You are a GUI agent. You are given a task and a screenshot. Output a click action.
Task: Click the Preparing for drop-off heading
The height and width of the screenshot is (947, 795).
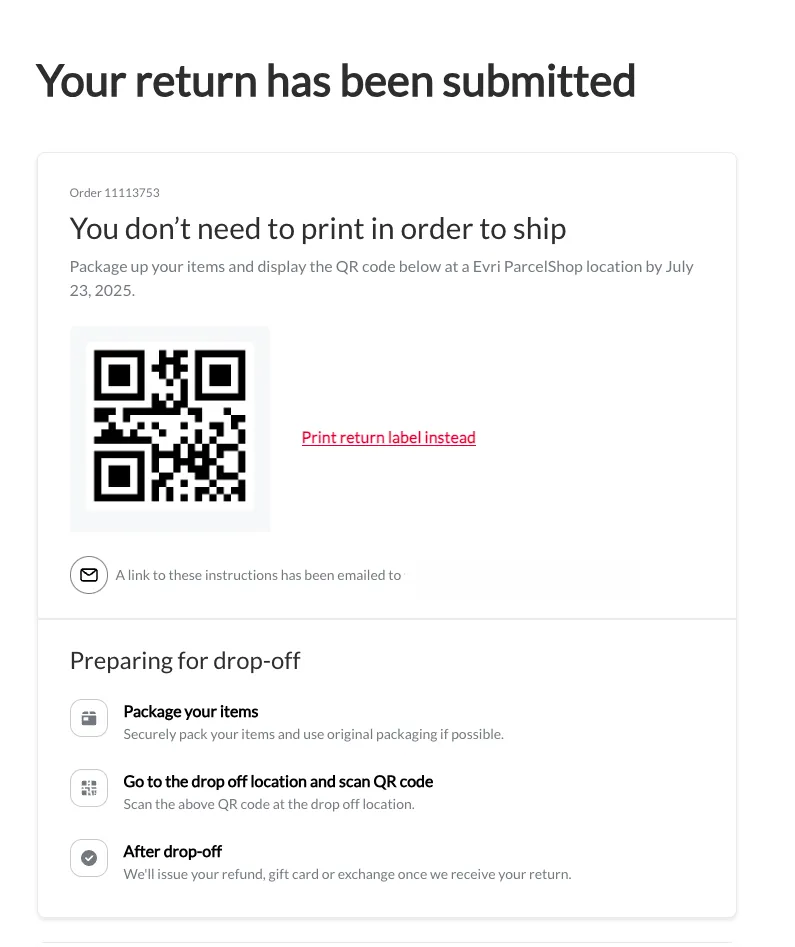click(185, 661)
